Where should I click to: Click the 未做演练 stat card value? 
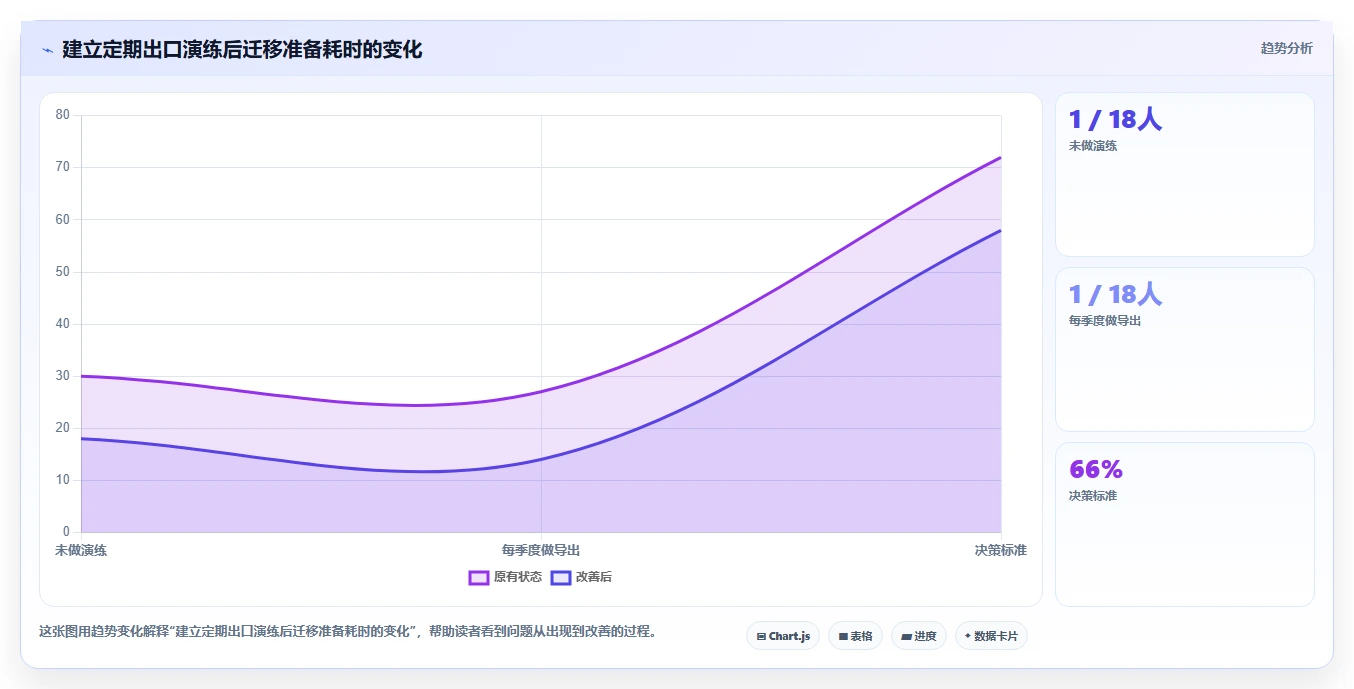[x=1115, y=120]
